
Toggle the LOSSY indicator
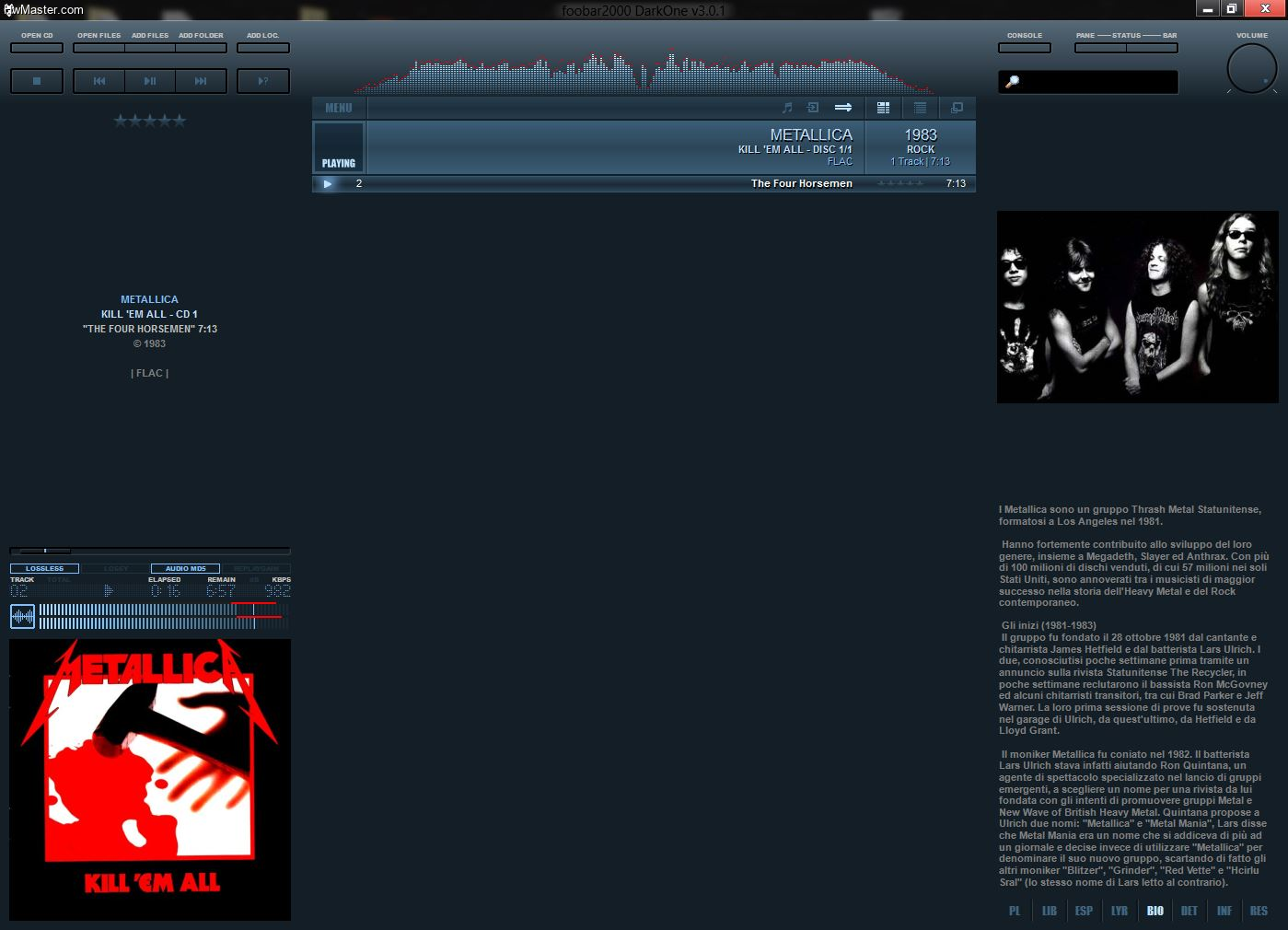(115, 569)
